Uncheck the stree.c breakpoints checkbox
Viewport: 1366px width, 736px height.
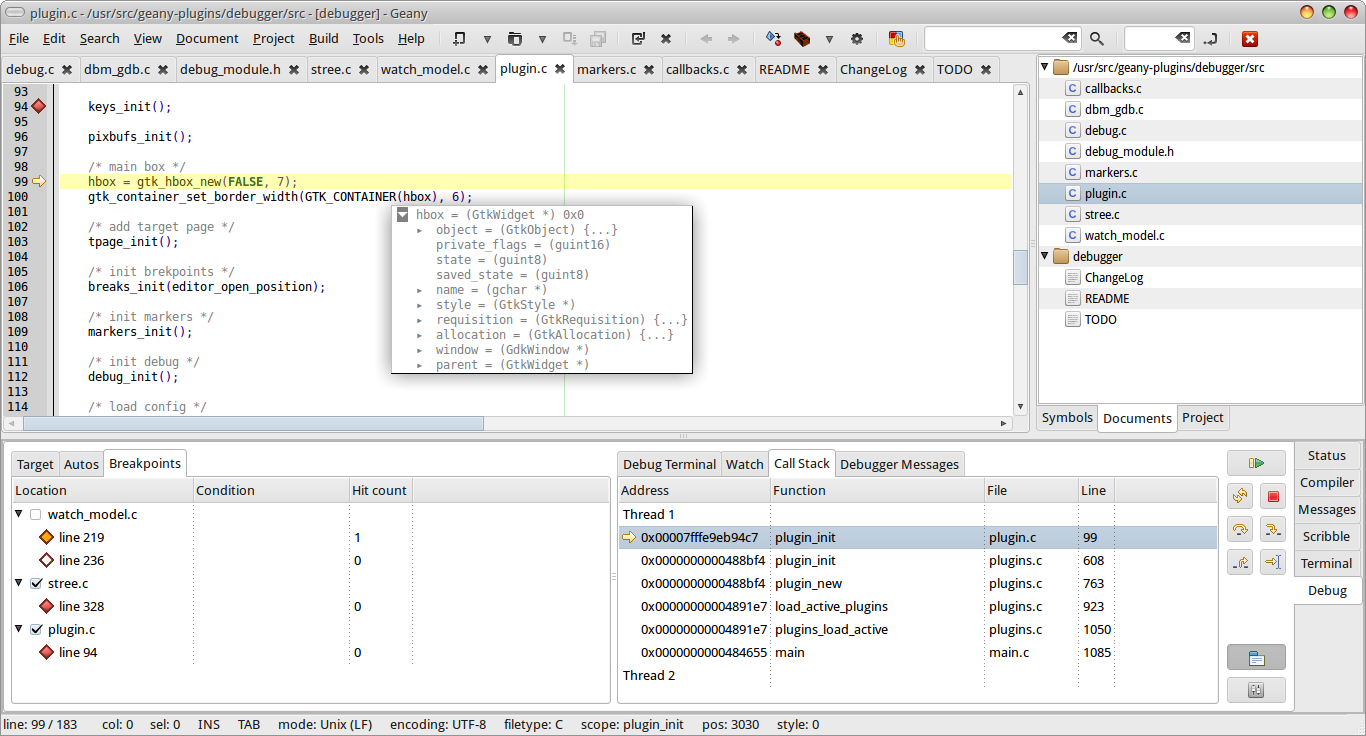(36, 583)
